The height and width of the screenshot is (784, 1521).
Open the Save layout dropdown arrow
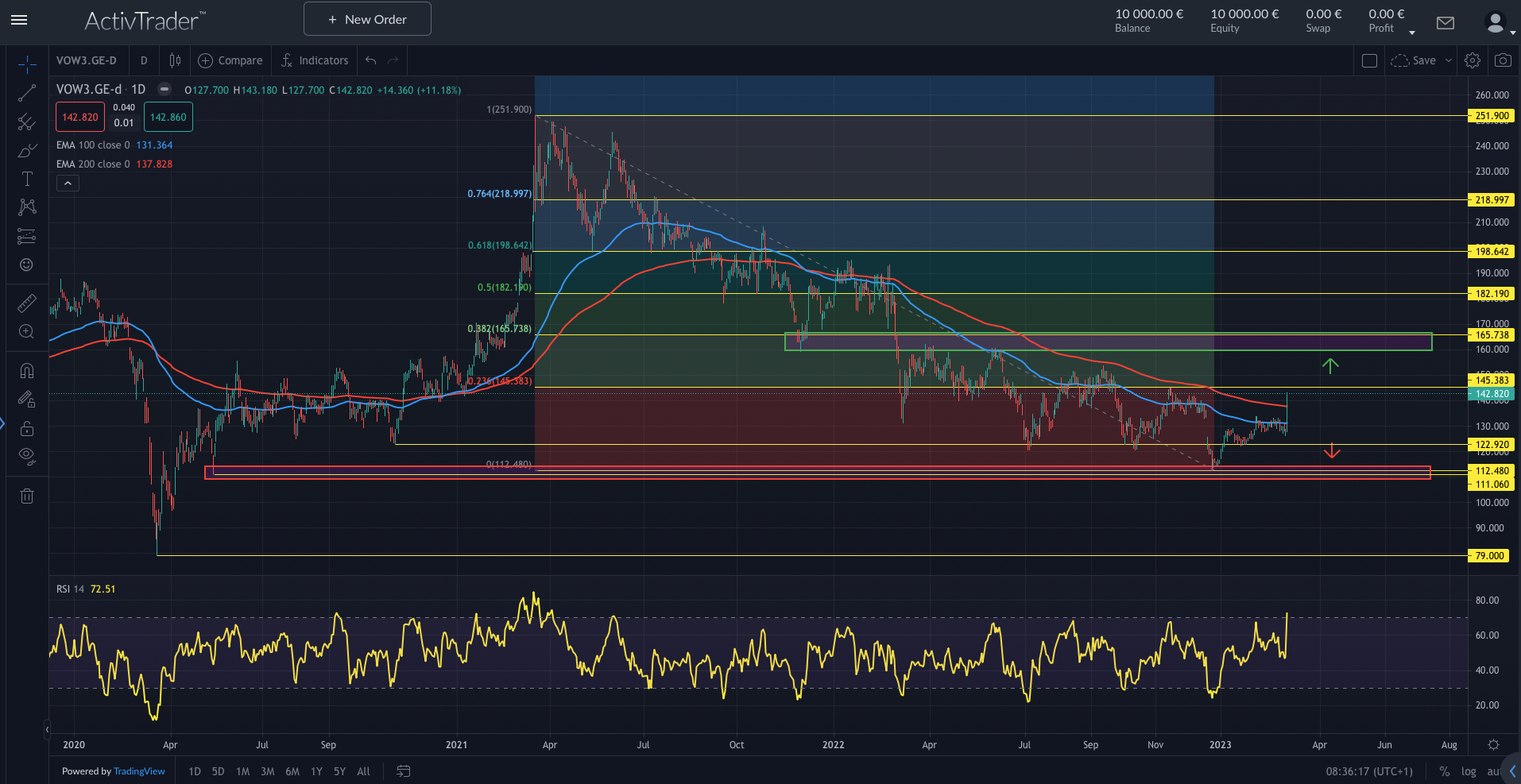pyautogui.click(x=1449, y=60)
